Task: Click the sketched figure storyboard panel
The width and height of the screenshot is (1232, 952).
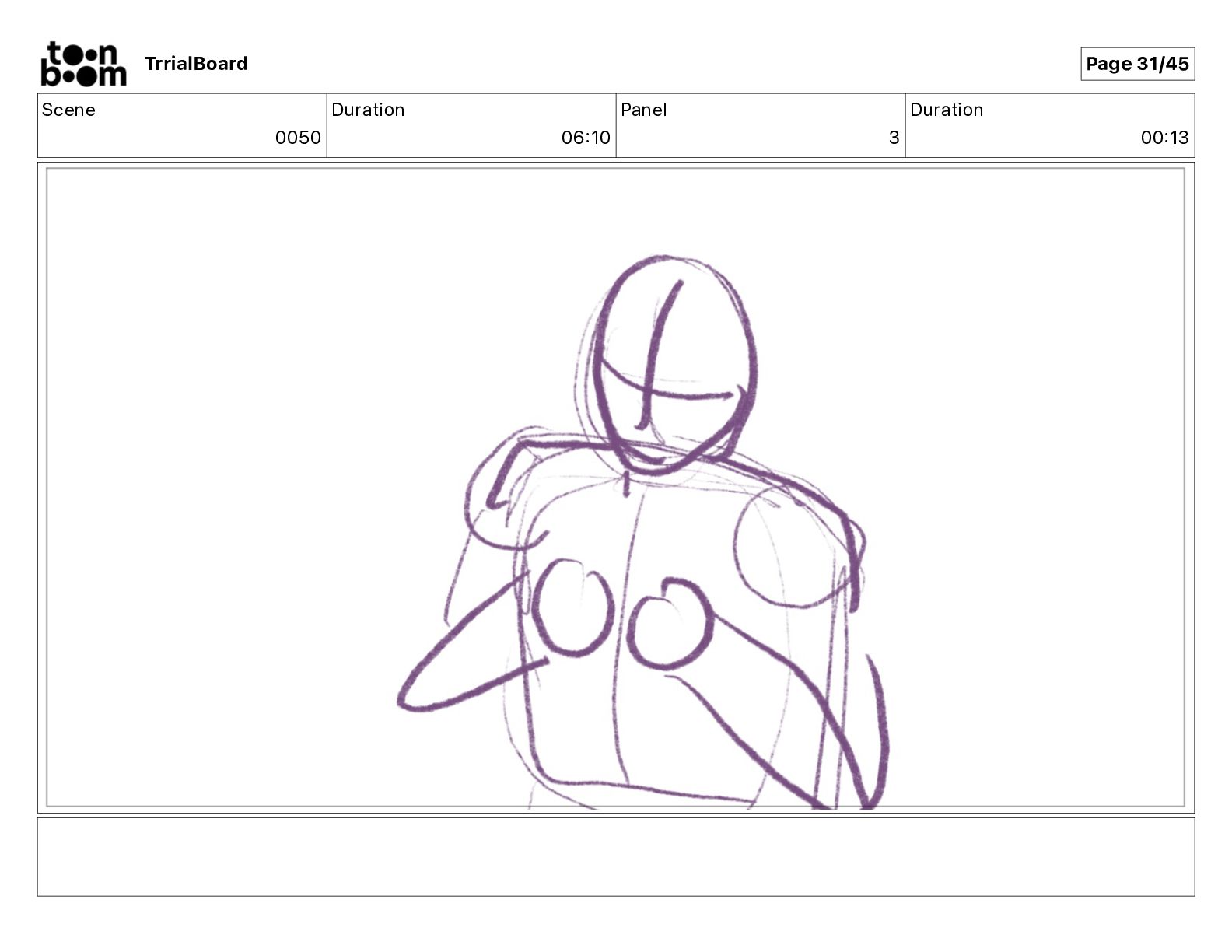Action: (616, 488)
